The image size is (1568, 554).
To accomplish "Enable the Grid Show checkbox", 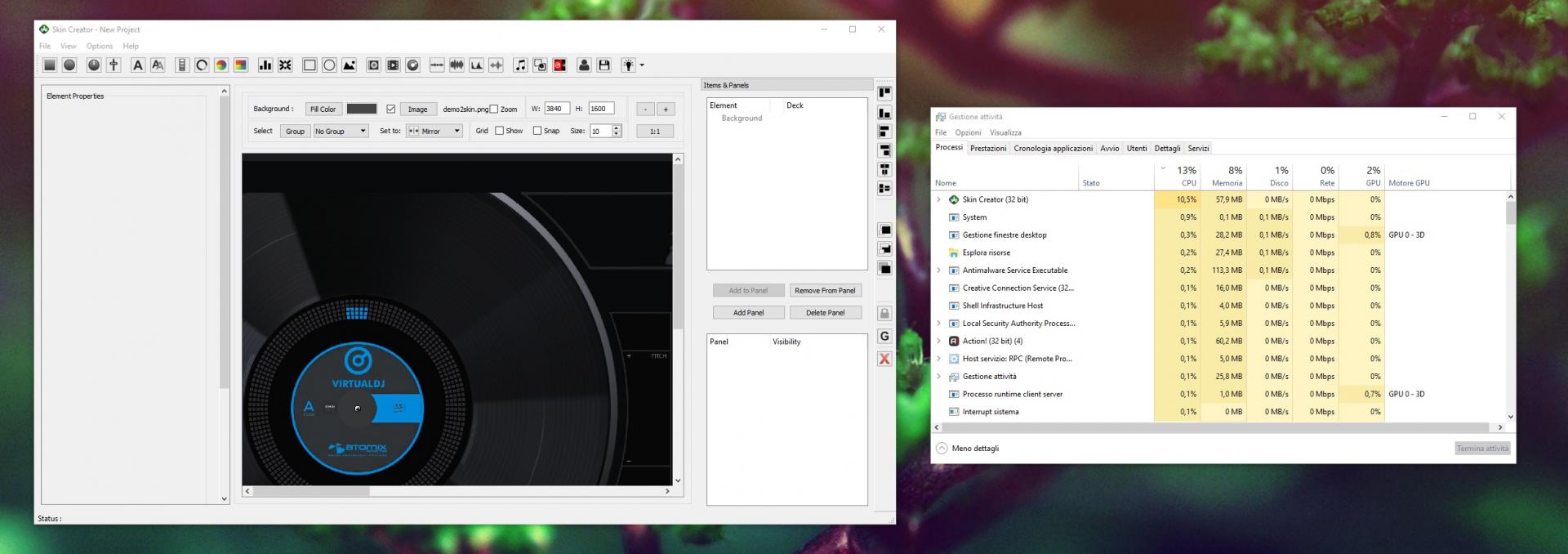I will coord(499,131).
